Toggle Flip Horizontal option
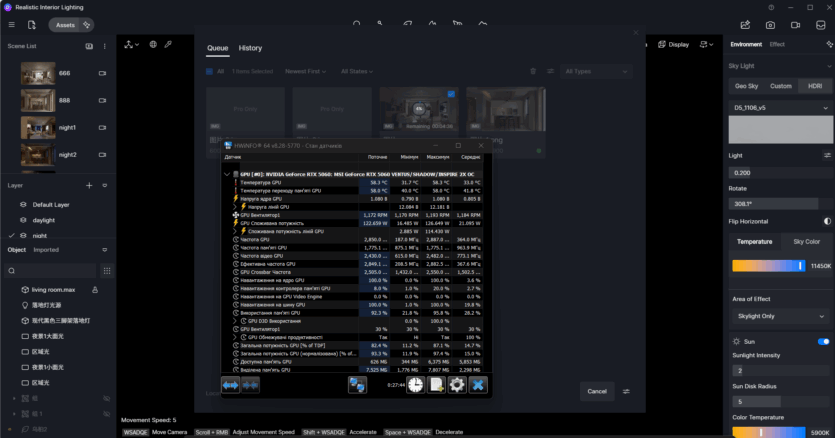The image size is (835, 438). 827,221
